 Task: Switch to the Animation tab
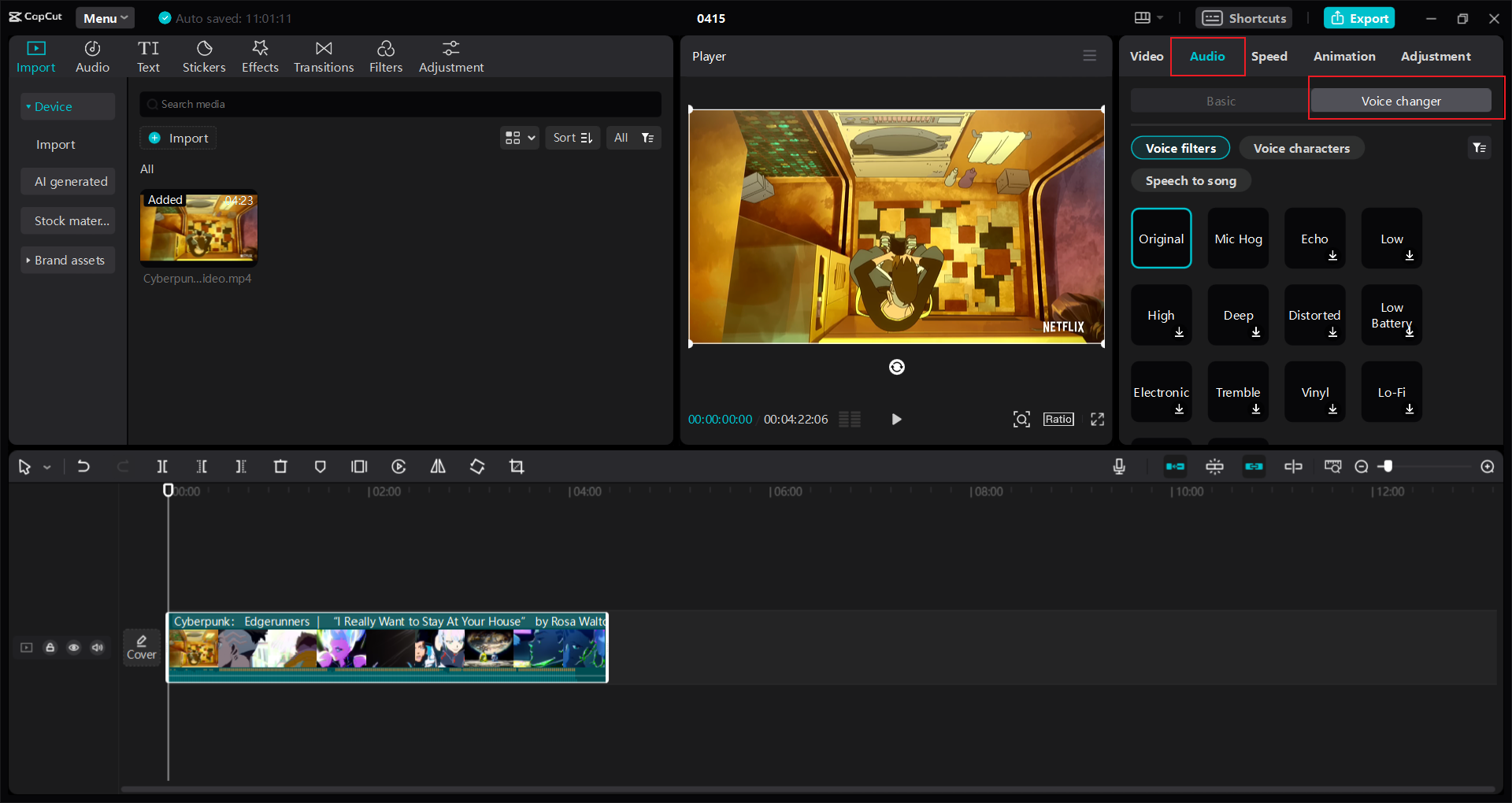click(1344, 57)
